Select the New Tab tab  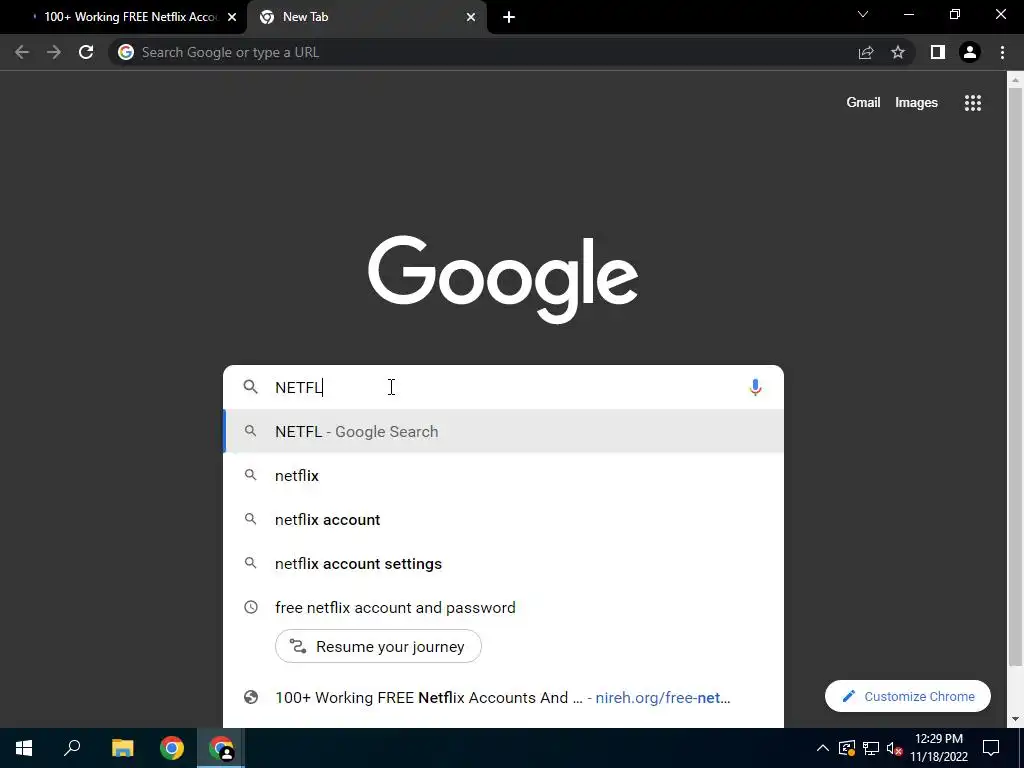pyautogui.click(x=366, y=17)
